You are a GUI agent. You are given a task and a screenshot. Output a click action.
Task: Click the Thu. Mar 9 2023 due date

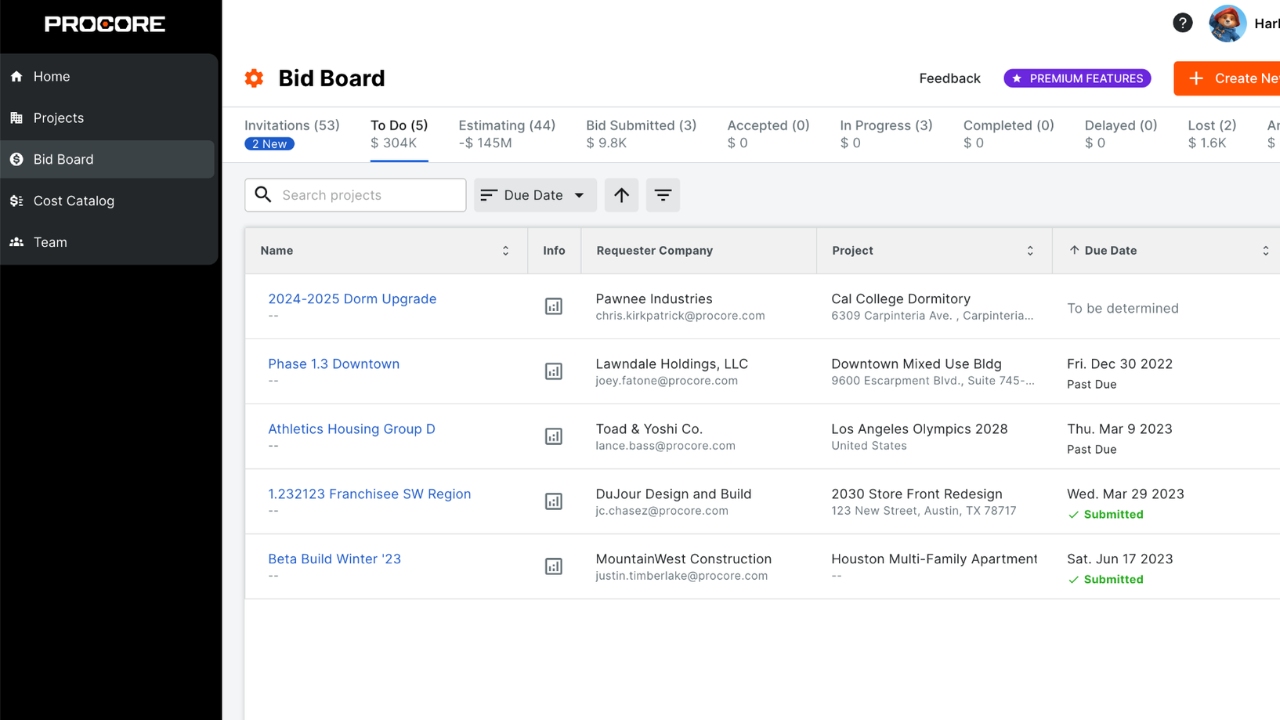coord(1120,429)
